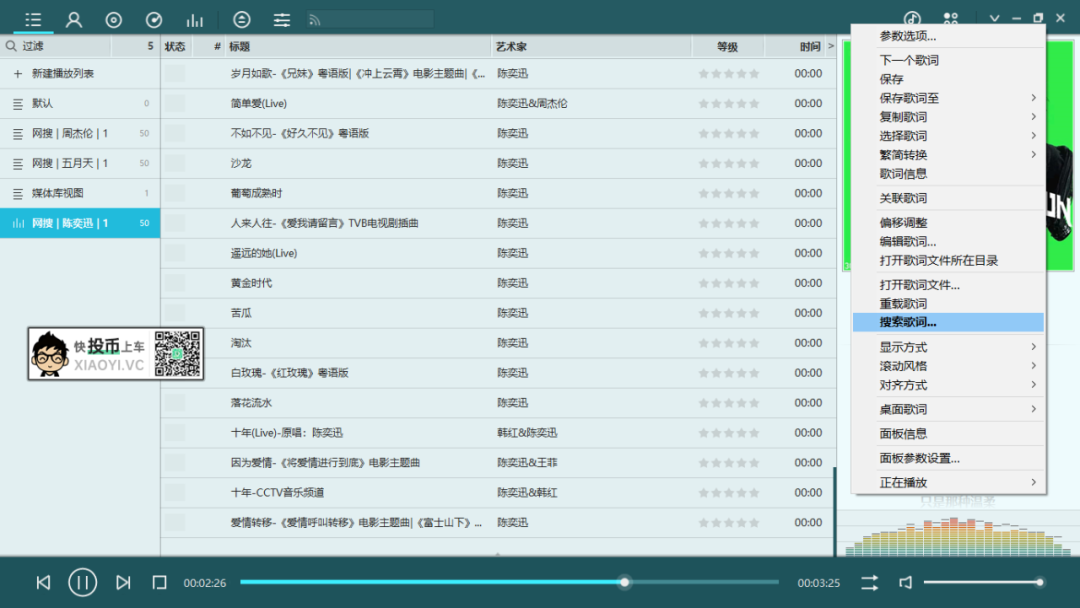Open the equalizer sliders icon
Viewport: 1080px width, 608px height.
(281, 18)
